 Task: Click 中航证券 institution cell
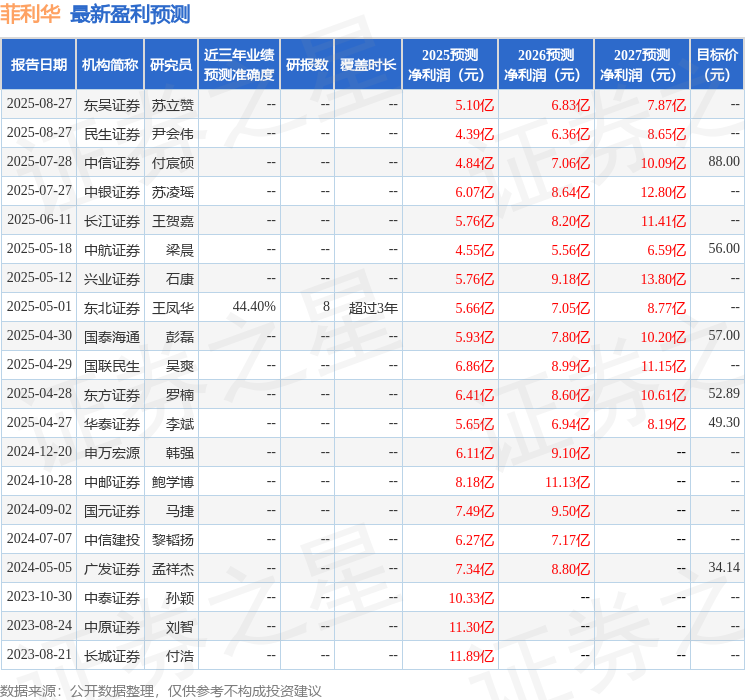click(112, 250)
